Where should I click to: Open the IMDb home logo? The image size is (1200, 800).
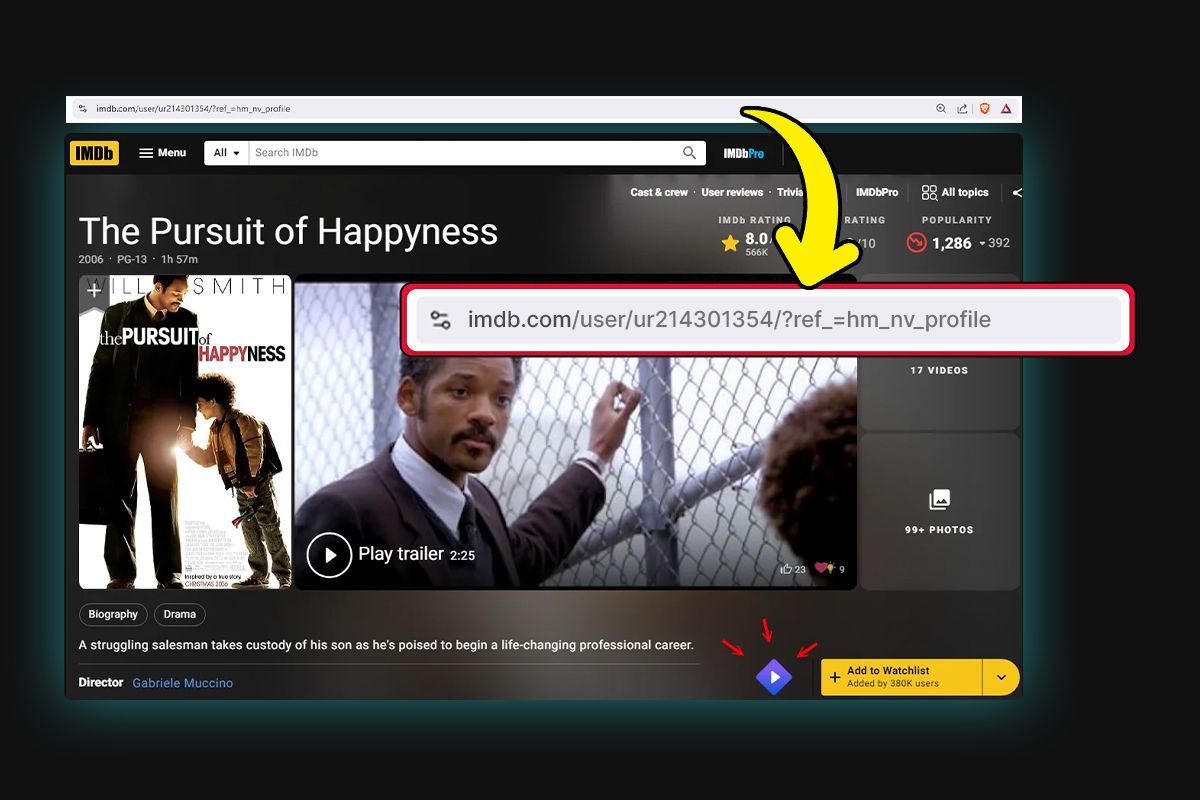[94, 153]
